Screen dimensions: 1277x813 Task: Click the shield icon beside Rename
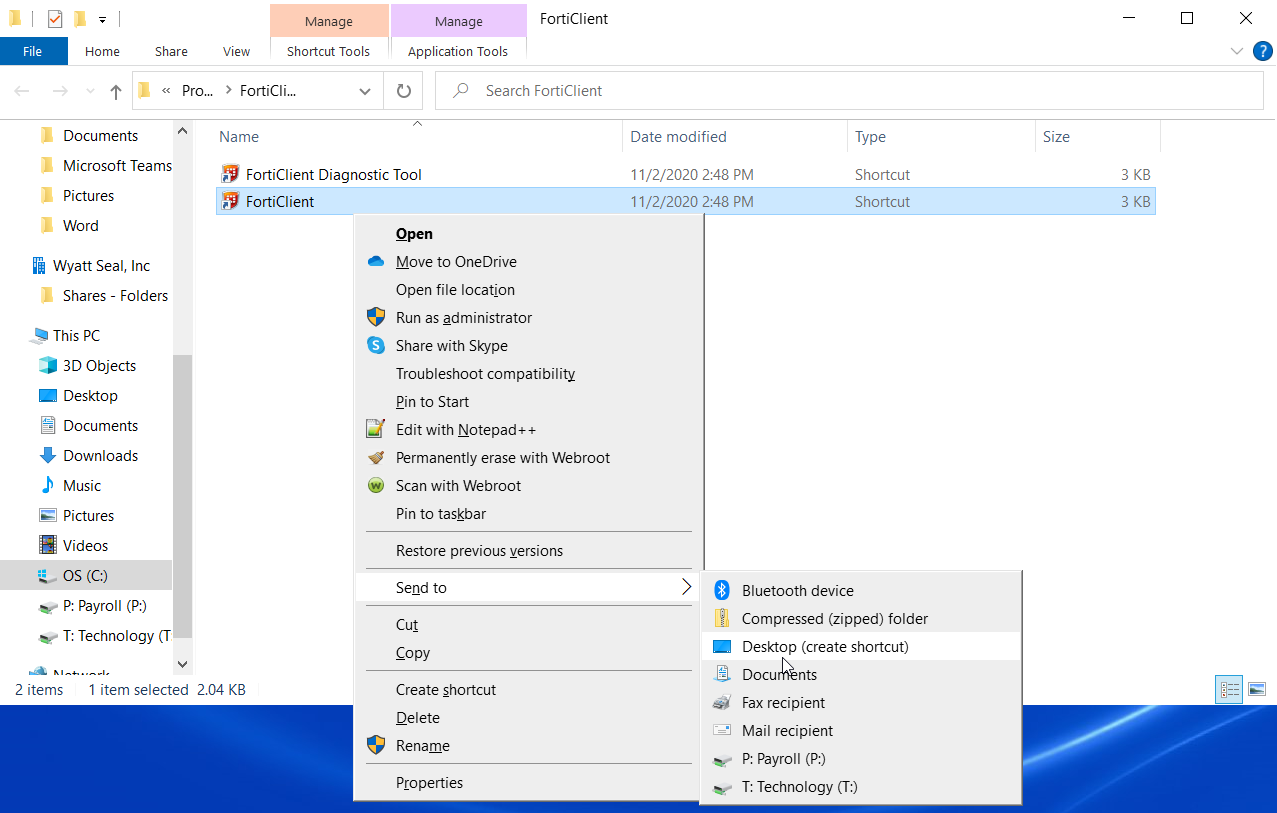[376, 746]
